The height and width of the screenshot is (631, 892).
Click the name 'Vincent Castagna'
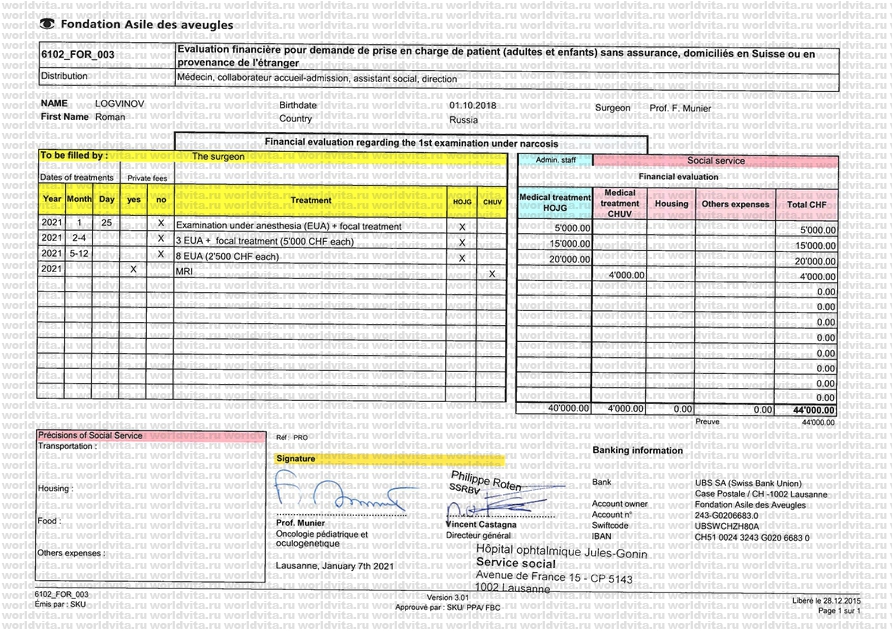[x=481, y=525]
